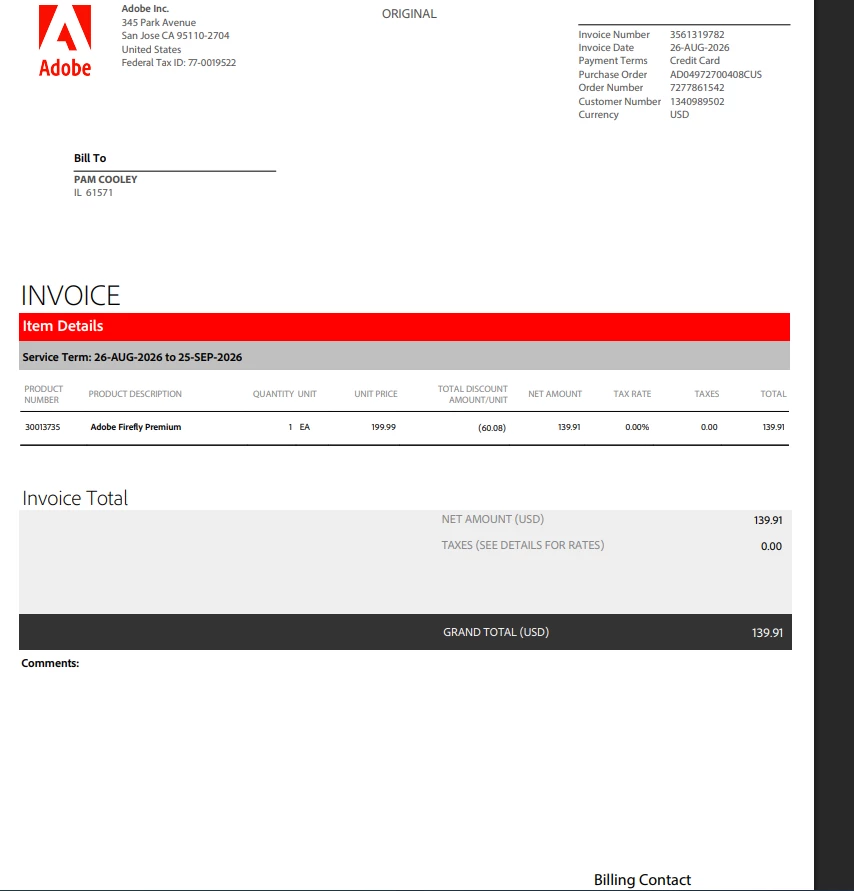Image resolution: width=854 pixels, height=891 pixels.
Task: Select the Invoice Total heading
Action: pos(75,498)
